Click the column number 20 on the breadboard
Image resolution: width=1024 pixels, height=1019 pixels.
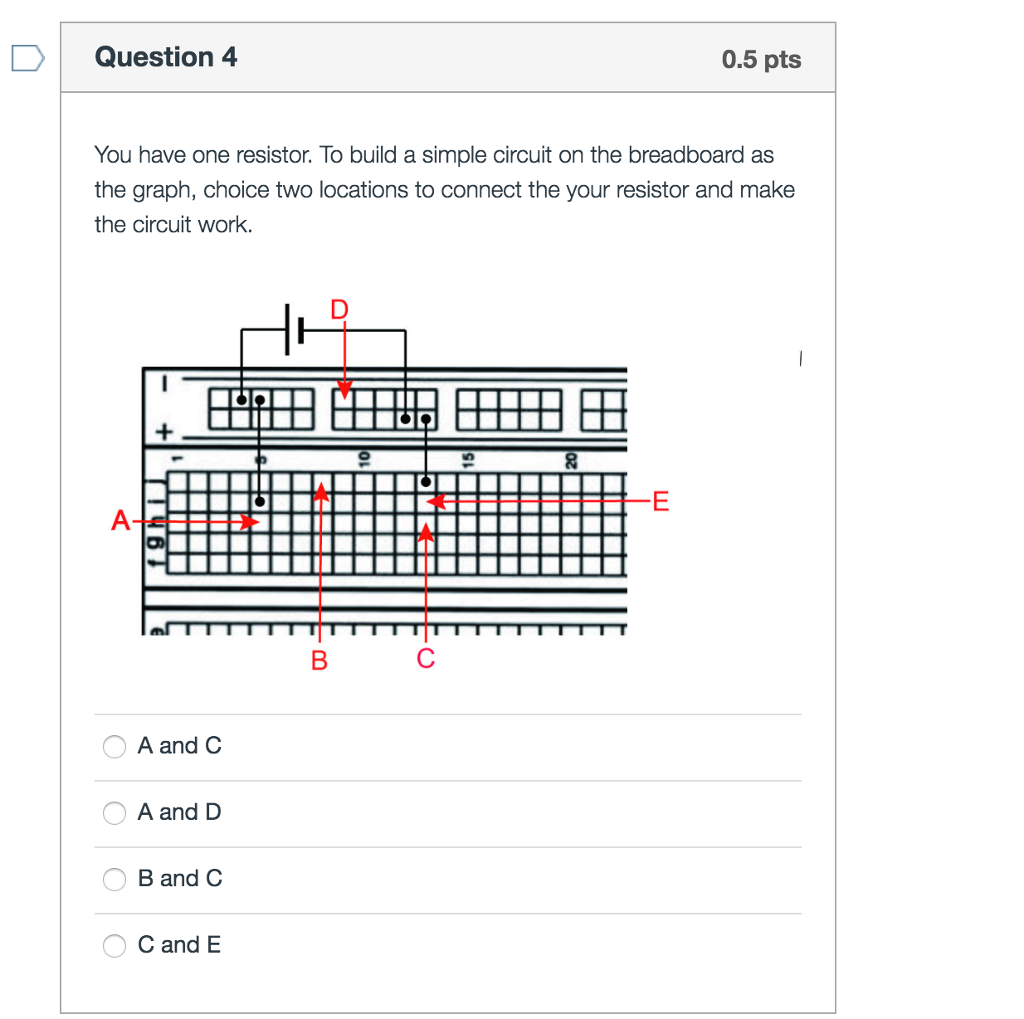[571, 459]
